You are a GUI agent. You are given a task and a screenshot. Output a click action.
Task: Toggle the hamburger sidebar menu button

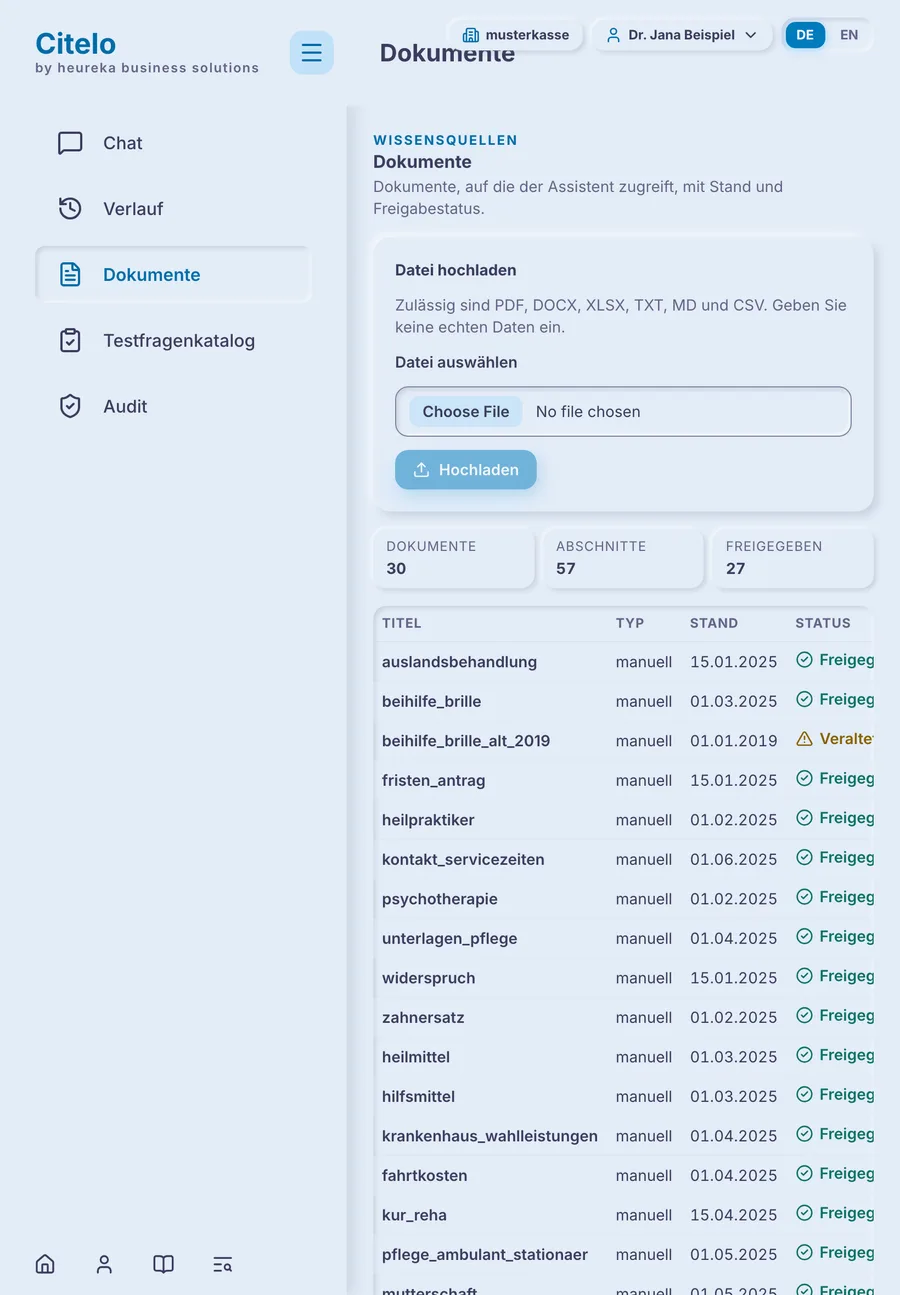tap(312, 52)
